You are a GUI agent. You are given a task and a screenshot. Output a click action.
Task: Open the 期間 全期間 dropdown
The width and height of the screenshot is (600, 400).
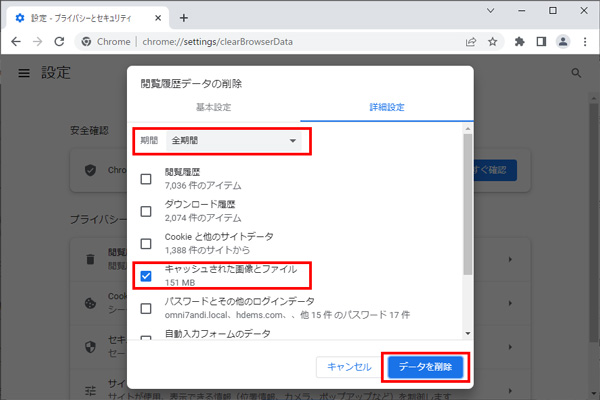pos(234,140)
